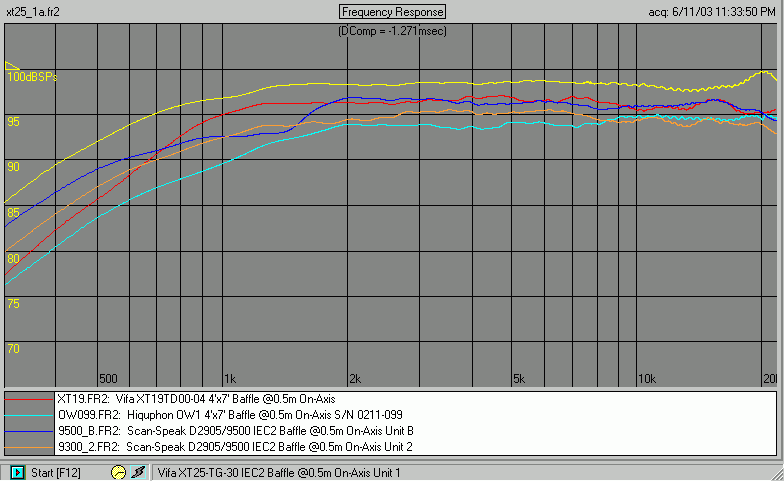Select the cyan OW099.FR2 legend color line
The width and height of the screenshot is (784, 481).
point(28,414)
